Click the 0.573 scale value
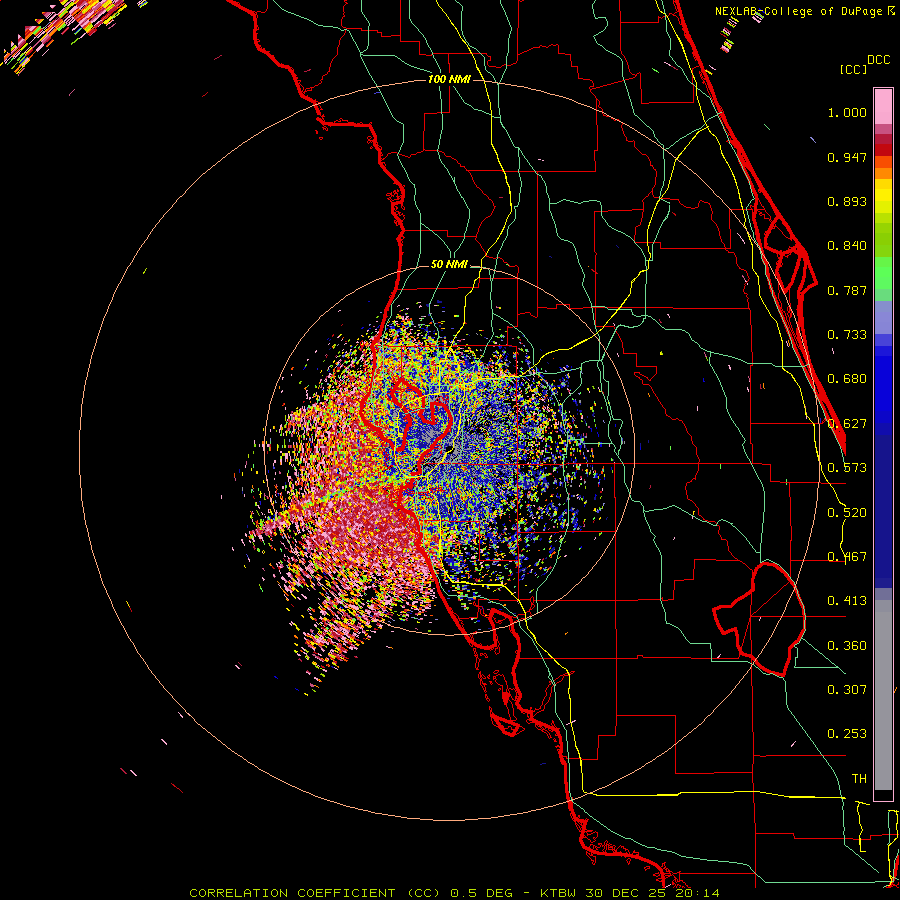Screen dimensions: 900x900 tap(847, 468)
